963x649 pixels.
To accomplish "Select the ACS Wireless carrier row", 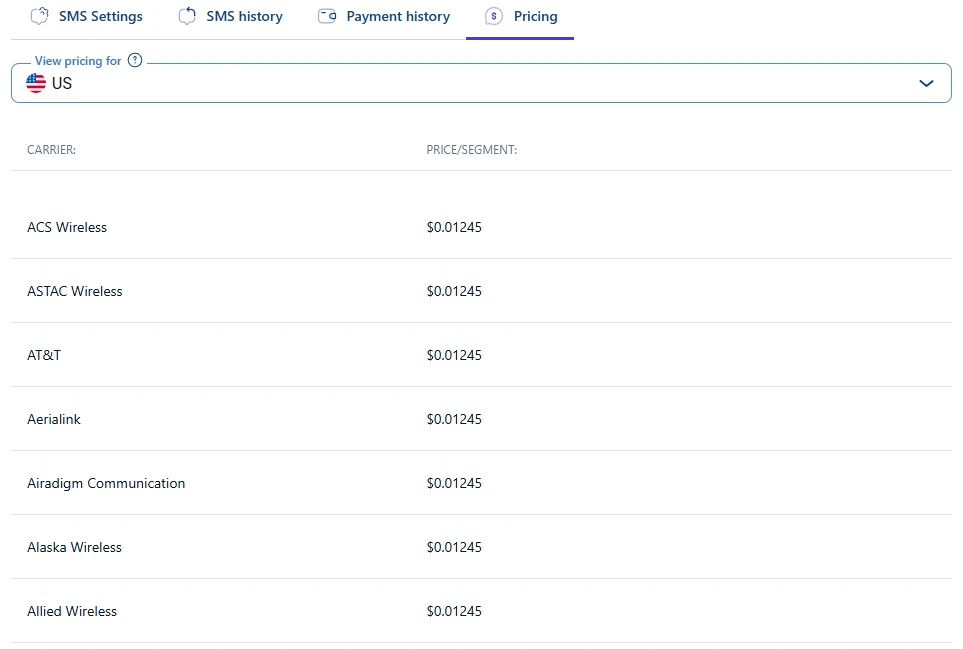I will tap(67, 227).
